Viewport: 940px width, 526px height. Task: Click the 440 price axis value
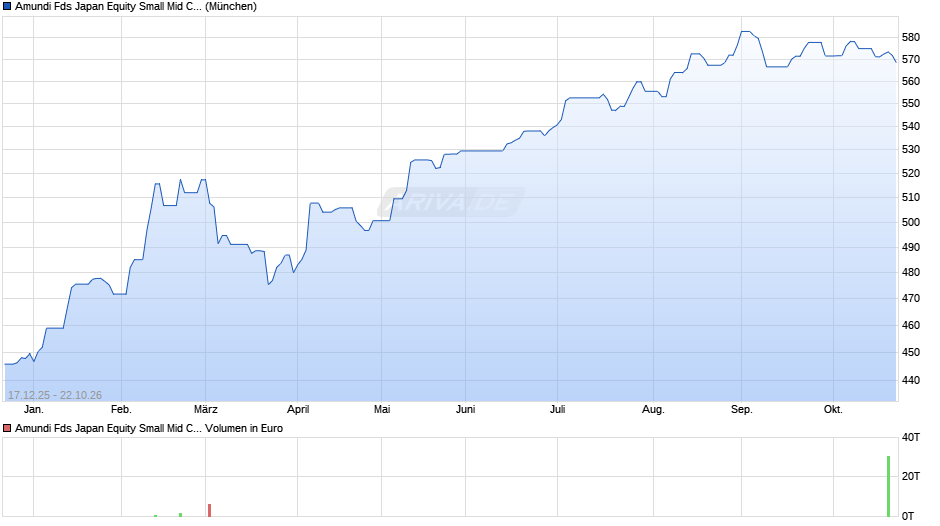point(911,380)
